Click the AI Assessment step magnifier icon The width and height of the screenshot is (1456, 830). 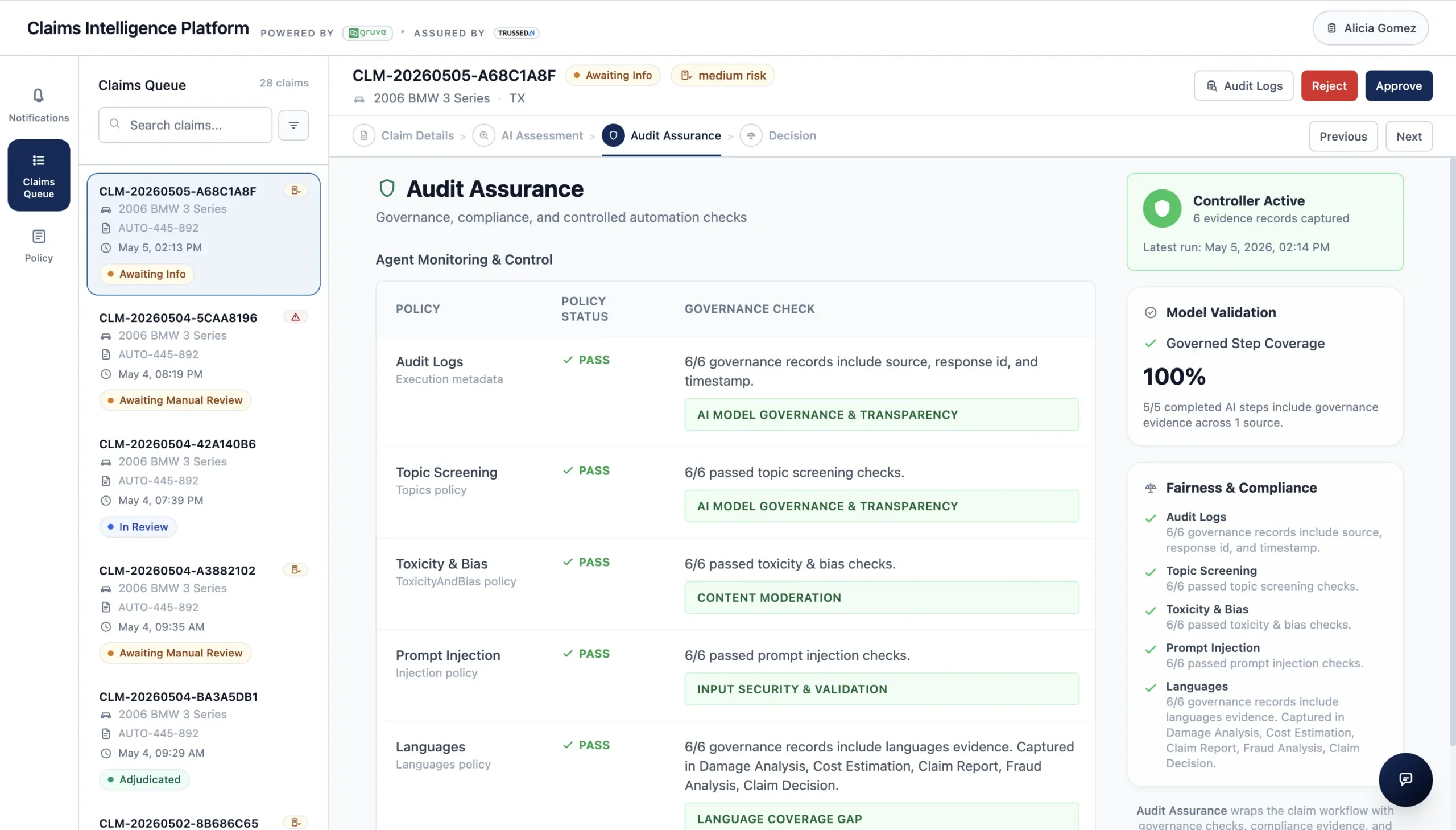(484, 135)
